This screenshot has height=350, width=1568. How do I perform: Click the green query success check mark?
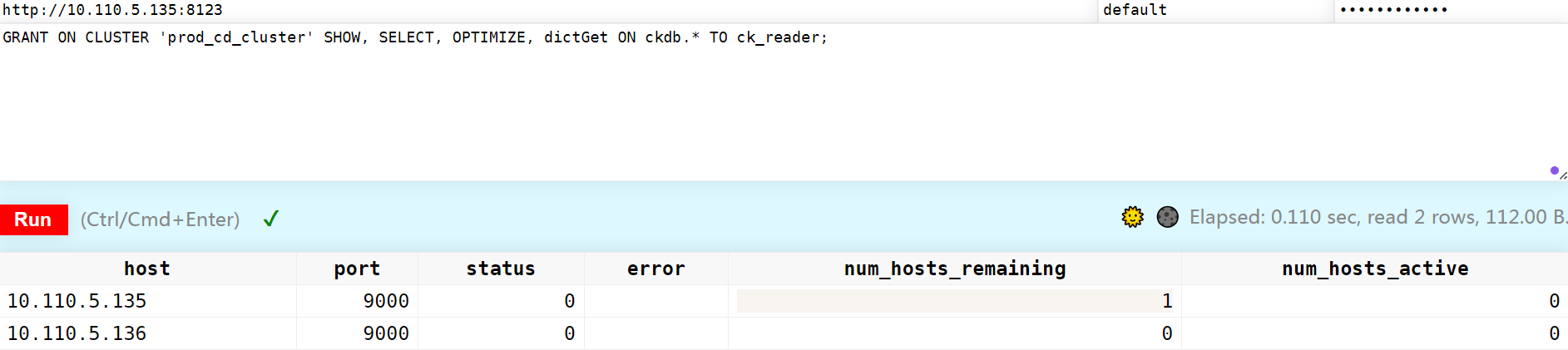tap(270, 219)
